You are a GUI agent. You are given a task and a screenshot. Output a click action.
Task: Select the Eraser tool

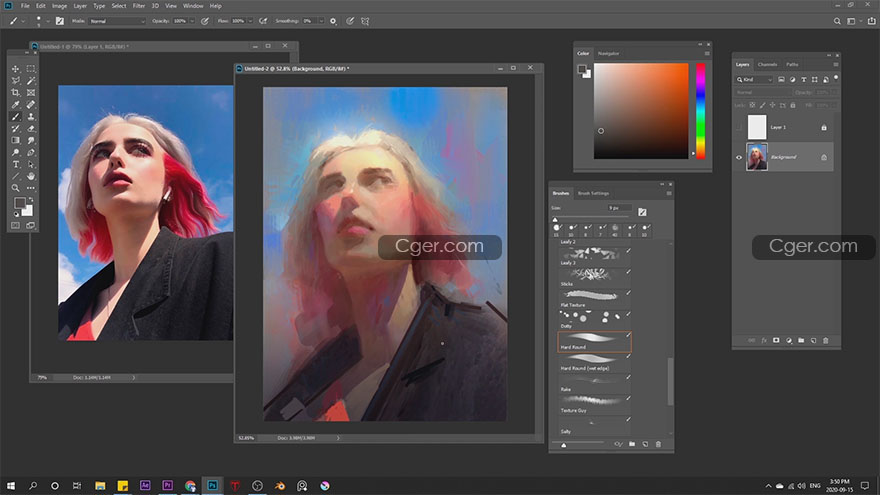(x=31, y=129)
